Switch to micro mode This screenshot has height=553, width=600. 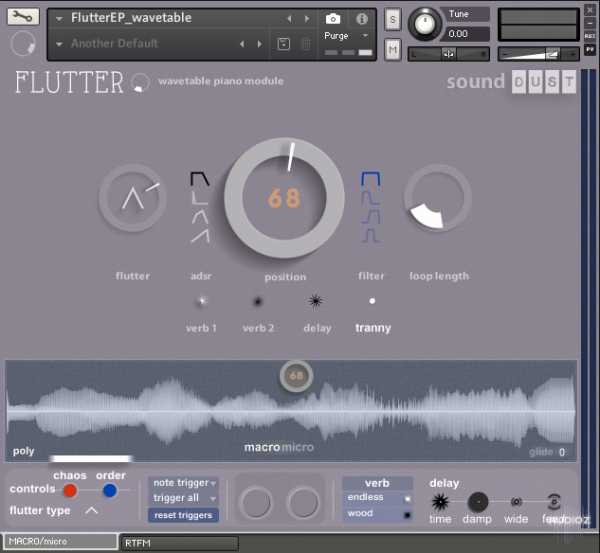coord(298,447)
